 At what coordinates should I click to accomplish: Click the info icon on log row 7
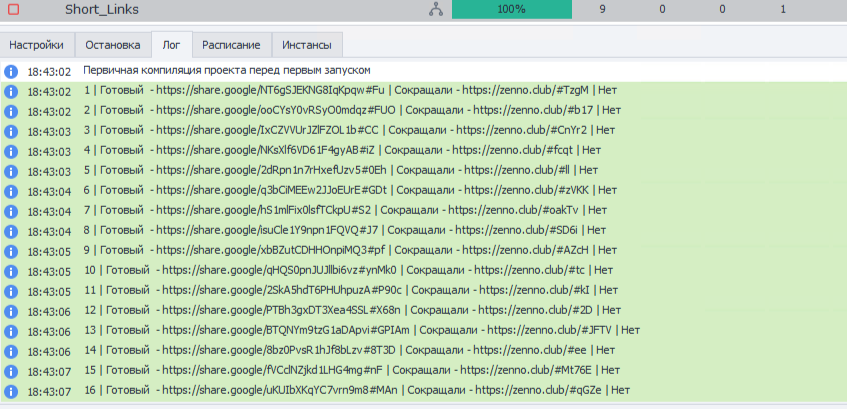tap(11, 211)
